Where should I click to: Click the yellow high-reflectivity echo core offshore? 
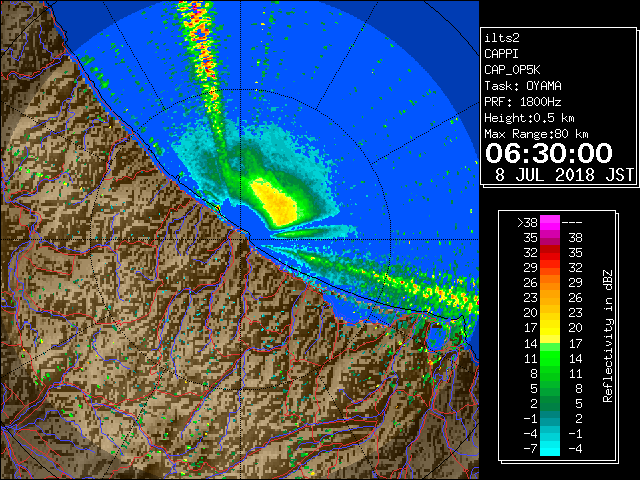(x=275, y=203)
